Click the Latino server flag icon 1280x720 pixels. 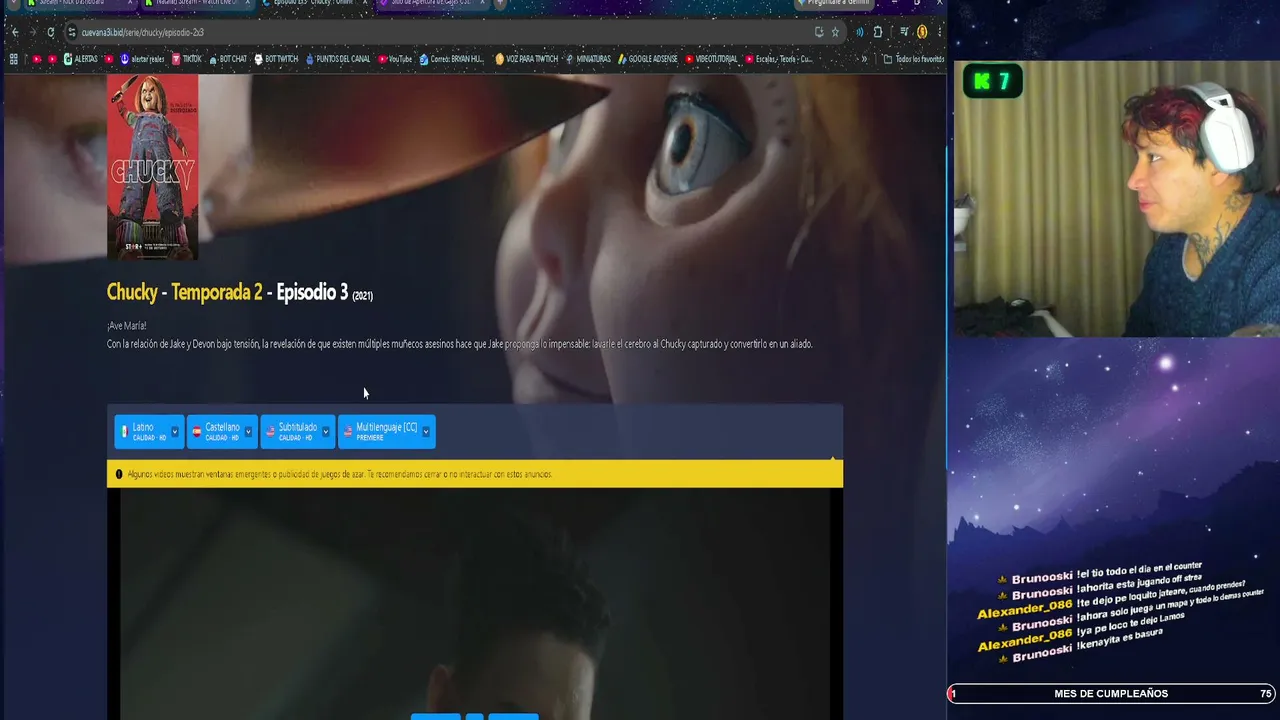coord(125,432)
